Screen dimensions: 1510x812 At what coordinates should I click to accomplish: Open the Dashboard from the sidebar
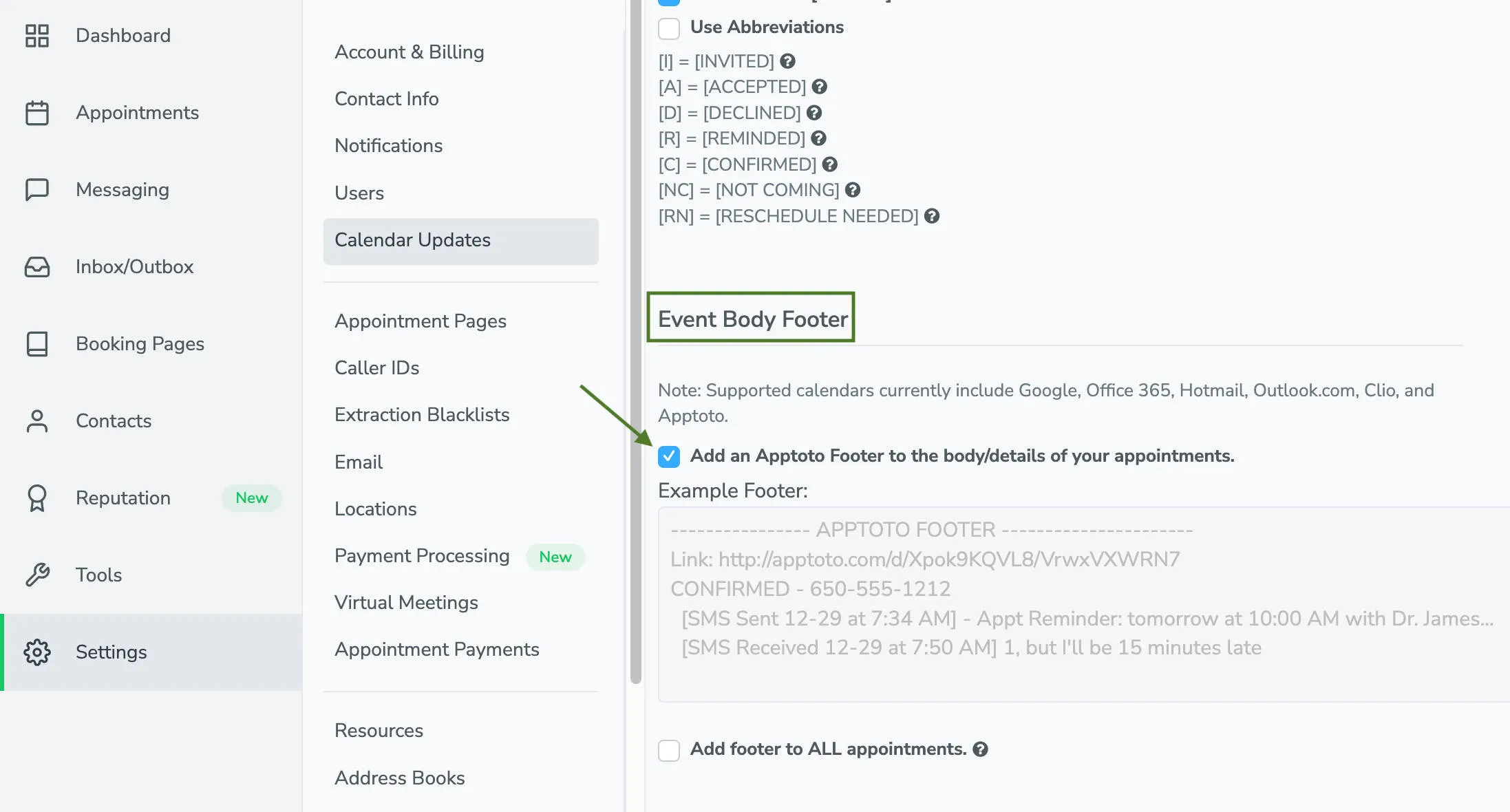click(x=37, y=35)
